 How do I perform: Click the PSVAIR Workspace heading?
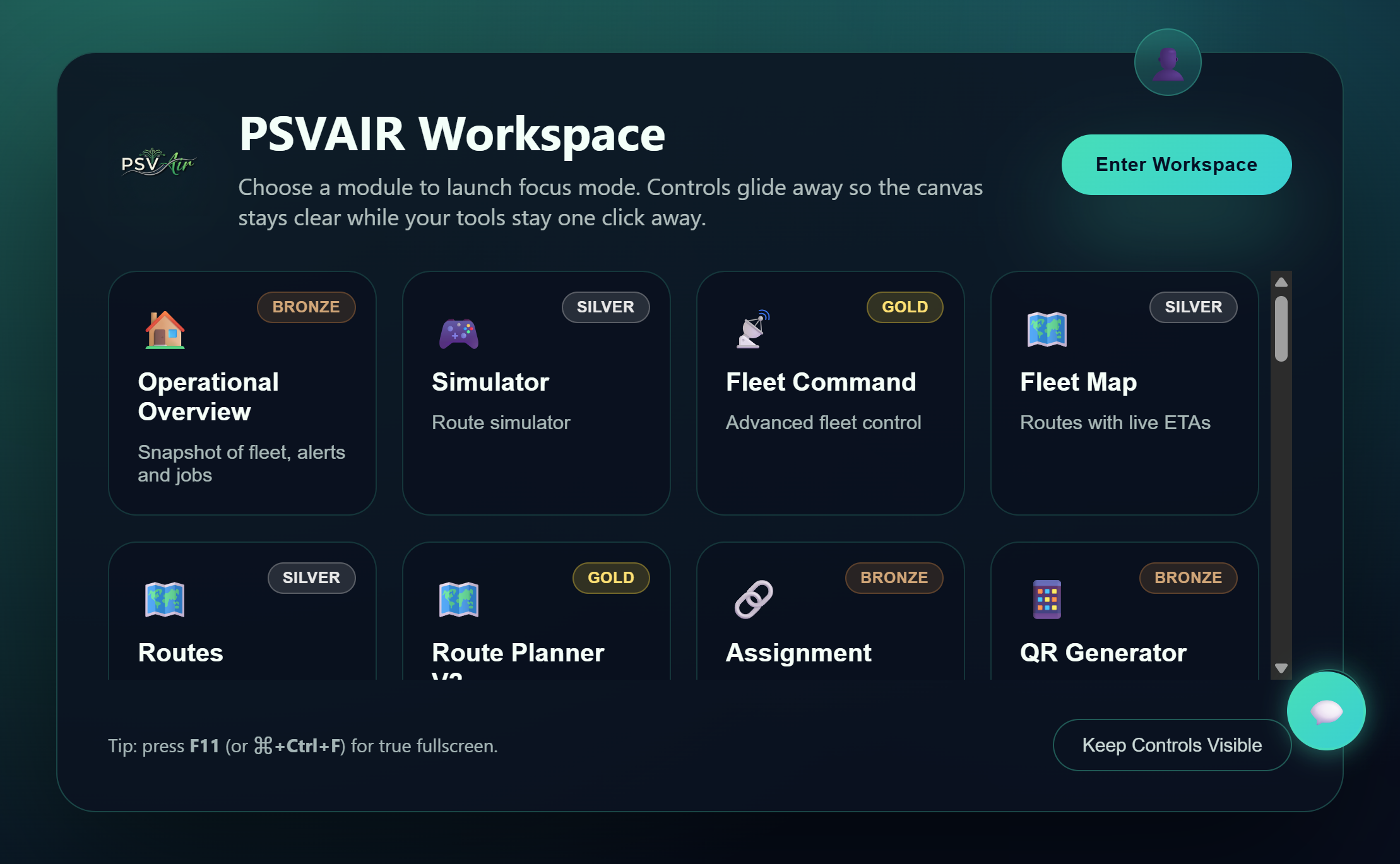coord(452,134)
